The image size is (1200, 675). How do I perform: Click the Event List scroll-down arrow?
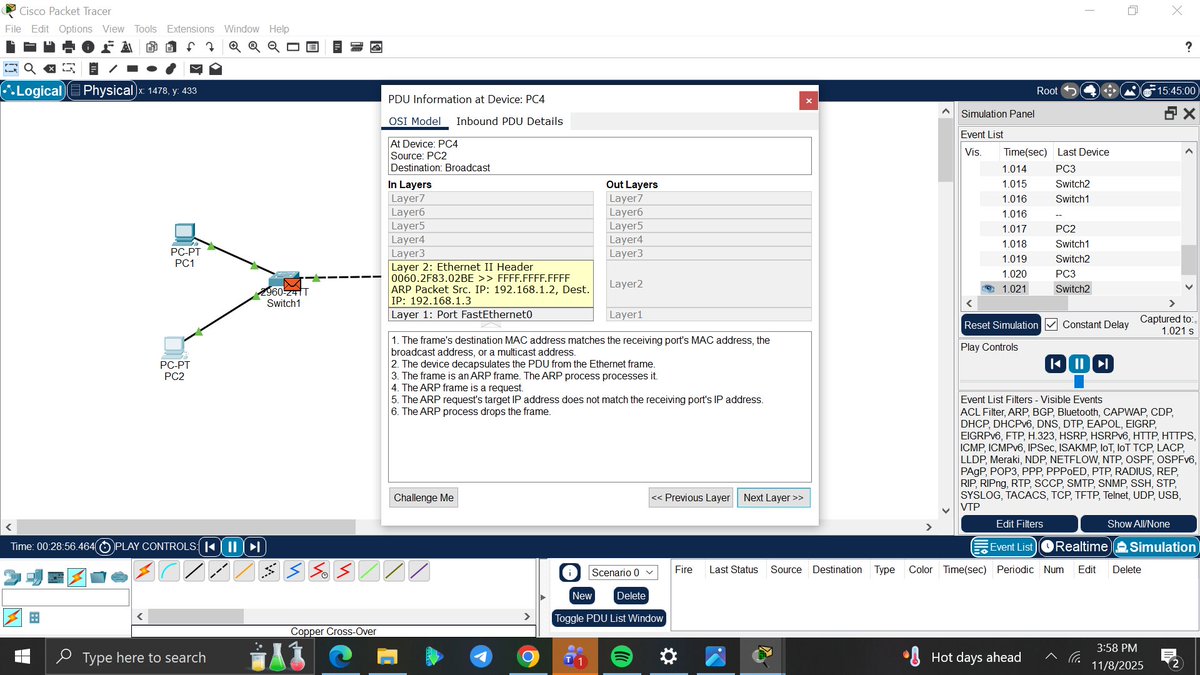(x=1189, y=288)
